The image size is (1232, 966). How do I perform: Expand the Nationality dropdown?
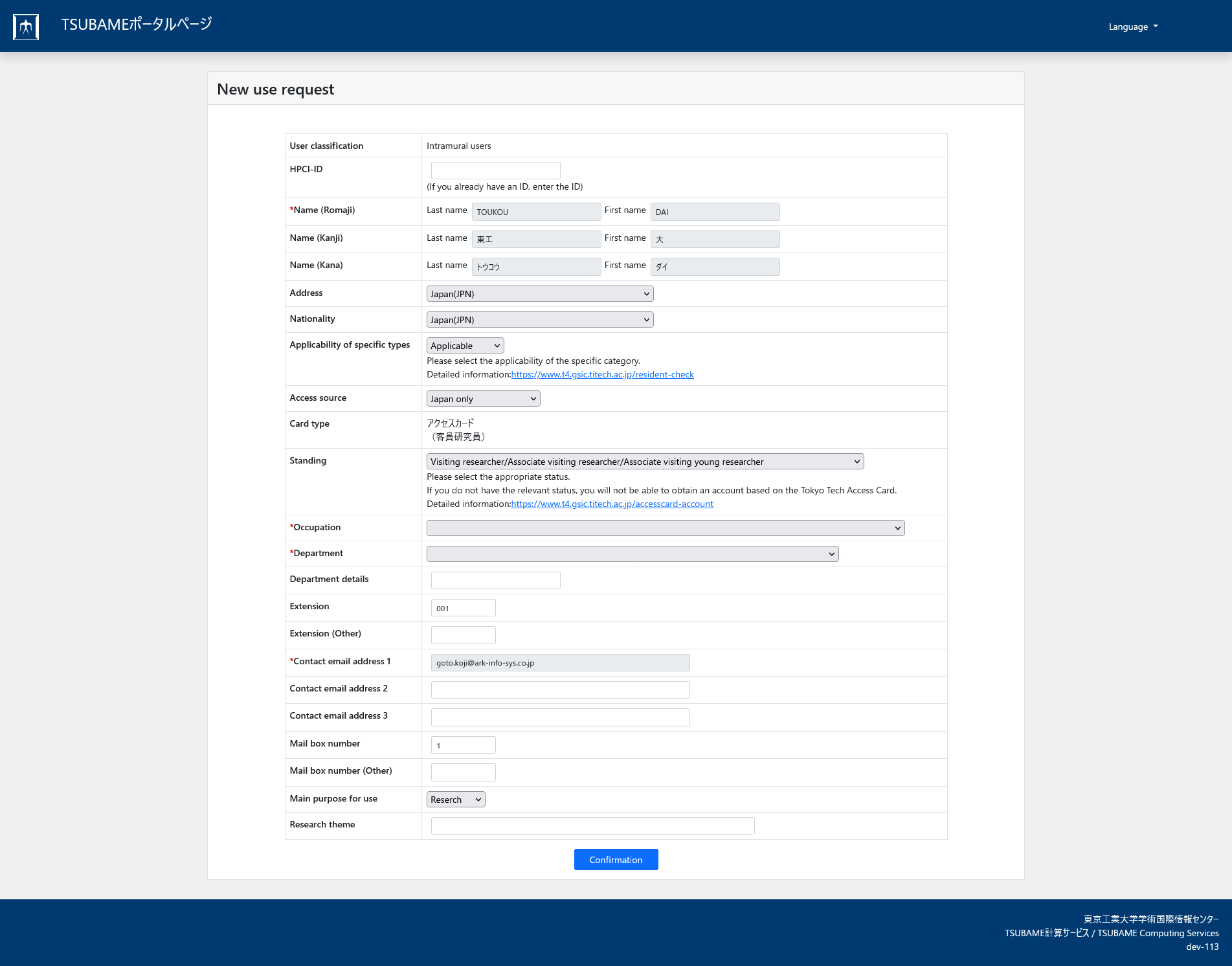pos(539,320)
